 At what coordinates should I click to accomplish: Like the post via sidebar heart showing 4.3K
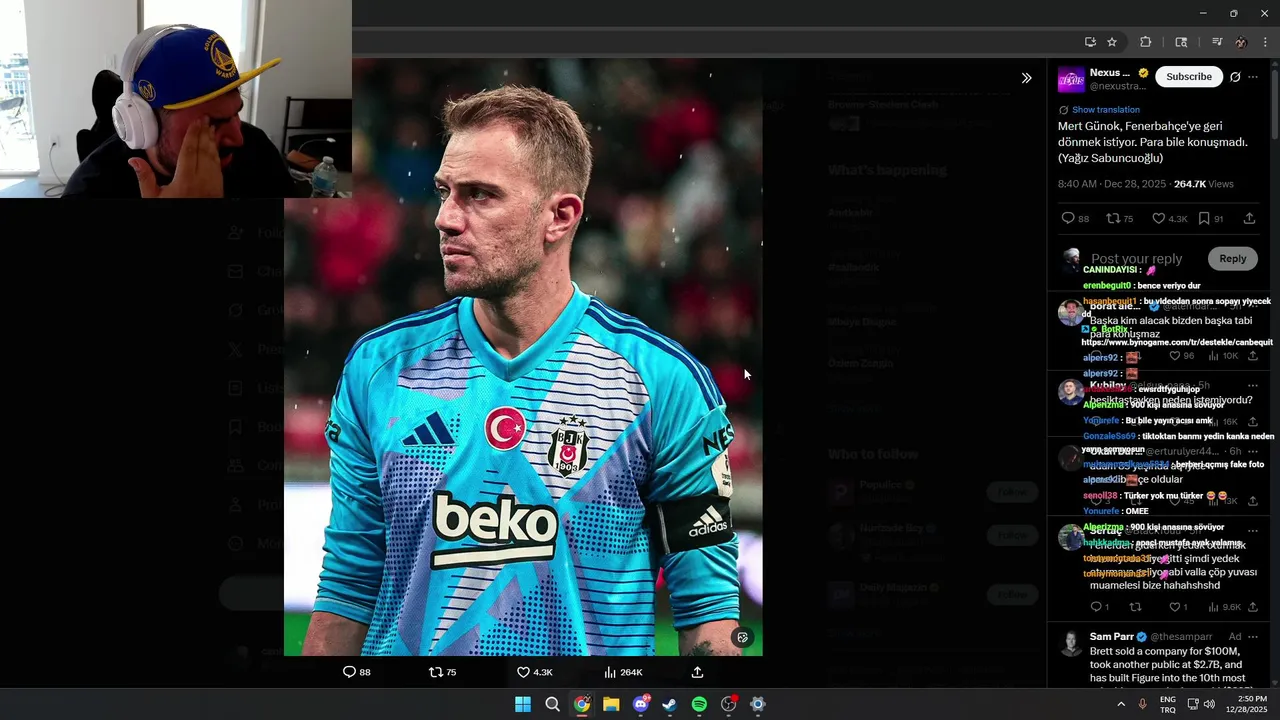(1159, 218)
